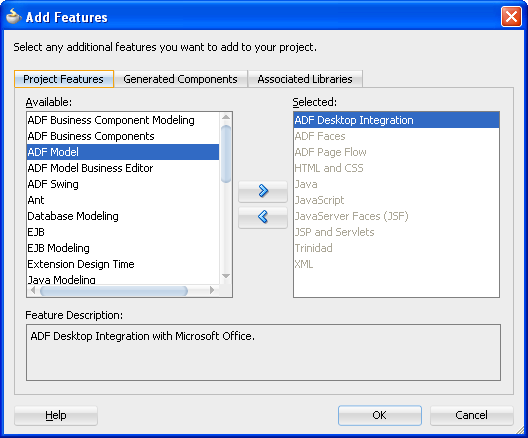Select Java Modeling in Available list

(123, 279)
